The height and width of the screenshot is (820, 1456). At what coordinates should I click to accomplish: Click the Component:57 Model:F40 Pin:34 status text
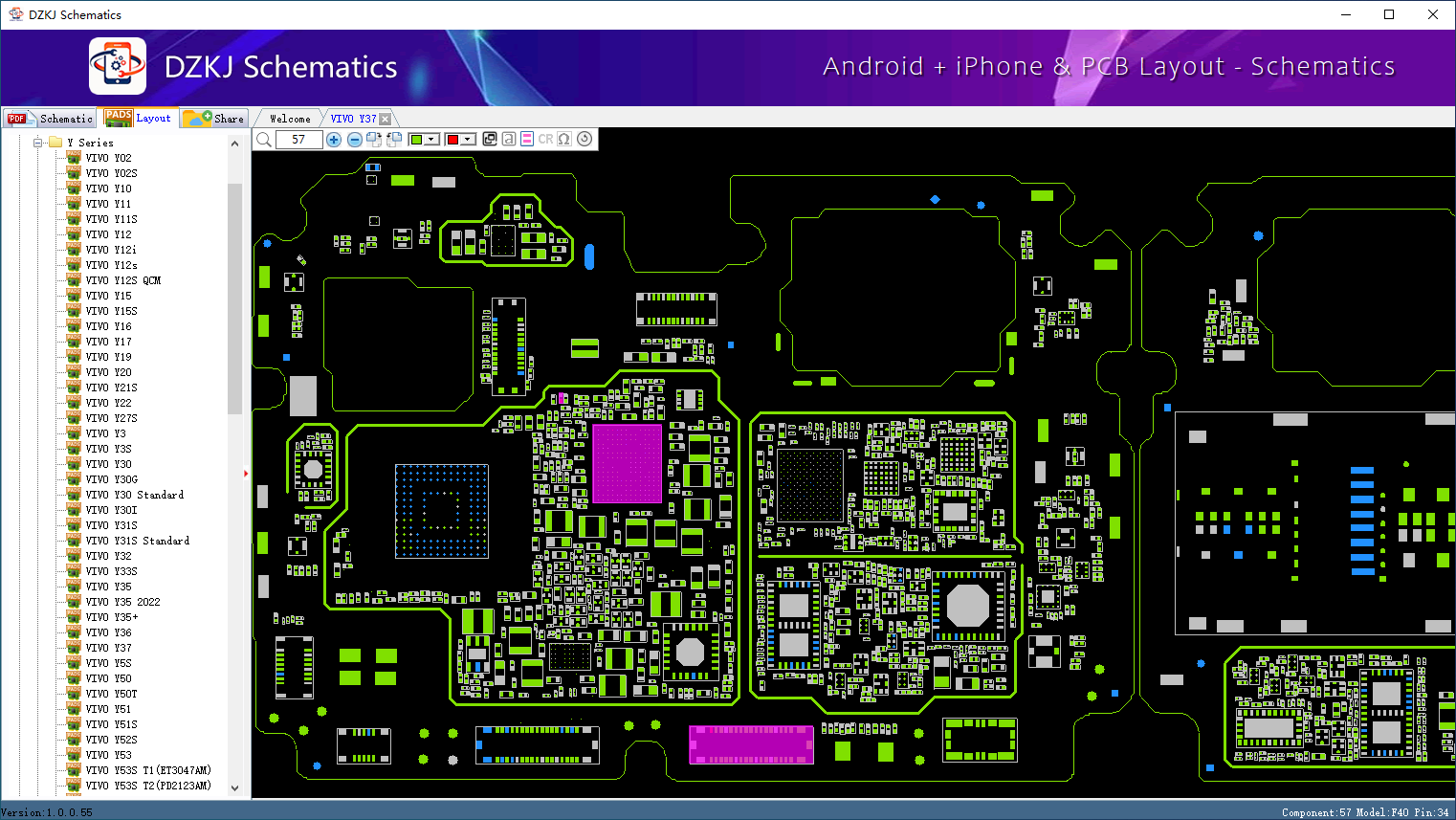click(1365, 812)
